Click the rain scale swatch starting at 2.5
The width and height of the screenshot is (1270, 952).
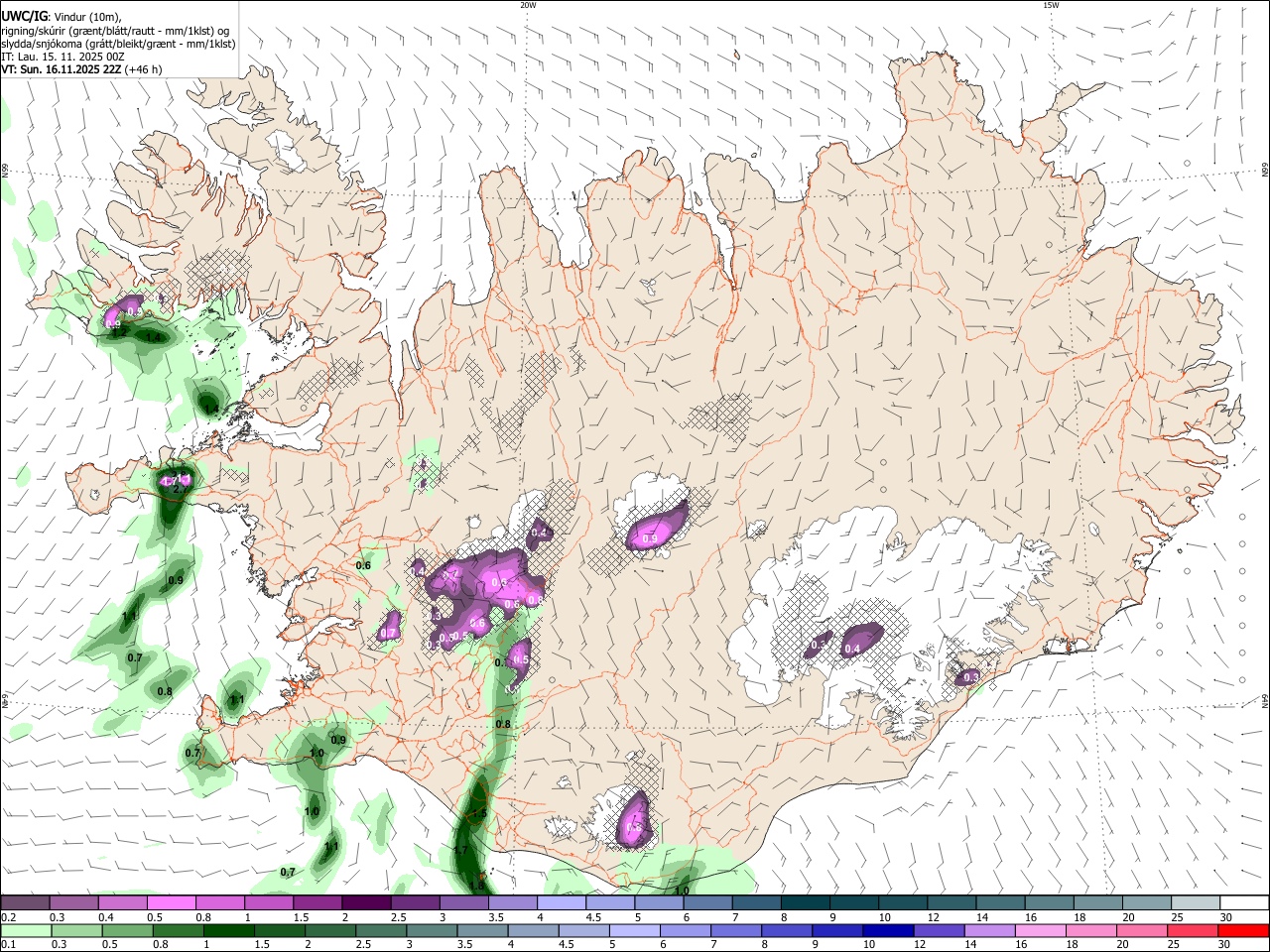[x=381, y=931]
